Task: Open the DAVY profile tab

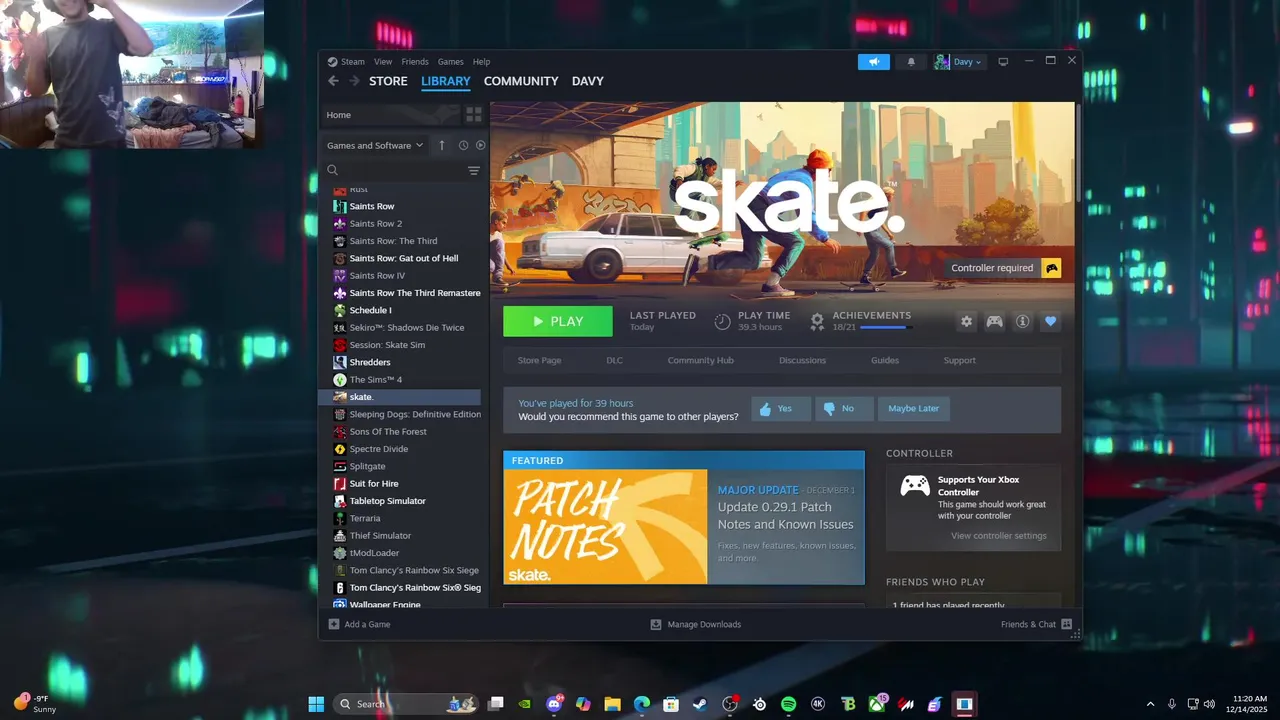Action: (x=588, y=81)
